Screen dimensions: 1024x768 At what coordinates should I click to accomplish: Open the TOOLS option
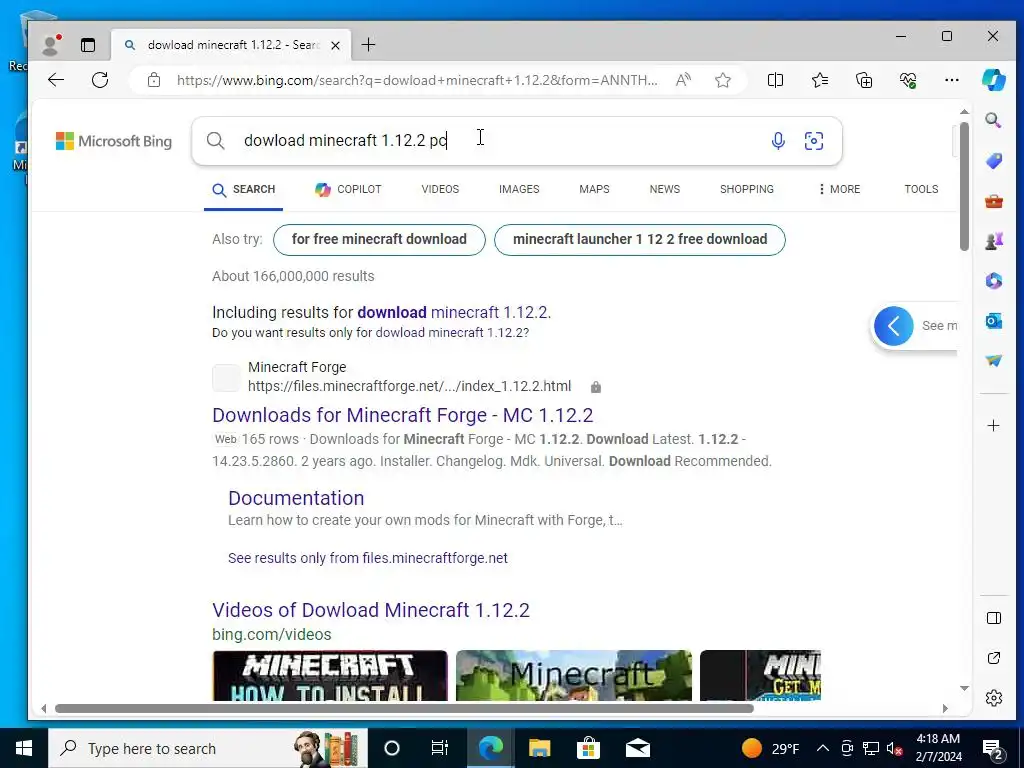(921, 189)
